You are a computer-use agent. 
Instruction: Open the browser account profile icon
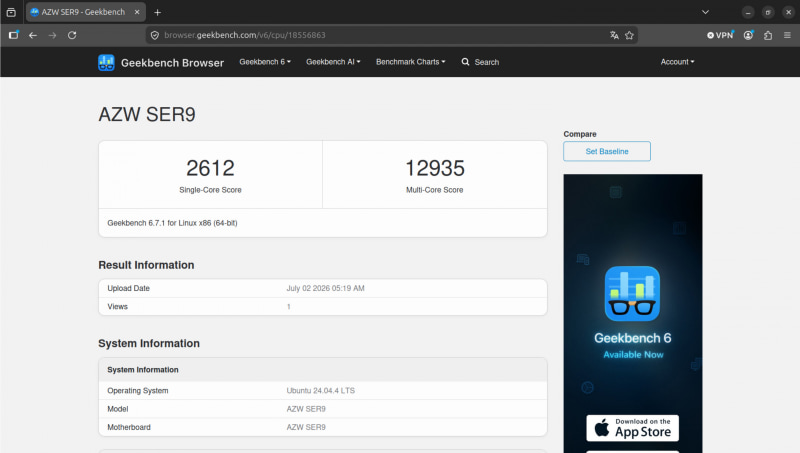coord(748,35)
